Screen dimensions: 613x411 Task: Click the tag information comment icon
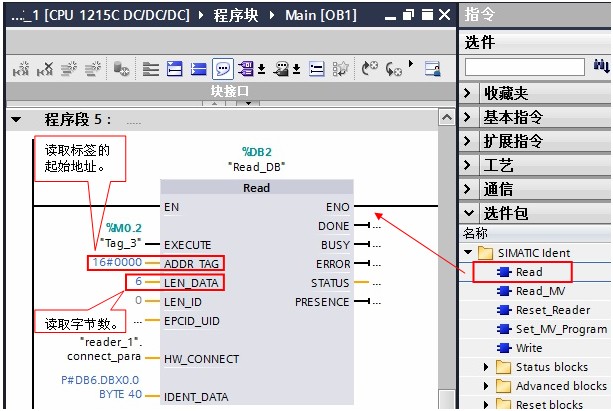281,69
